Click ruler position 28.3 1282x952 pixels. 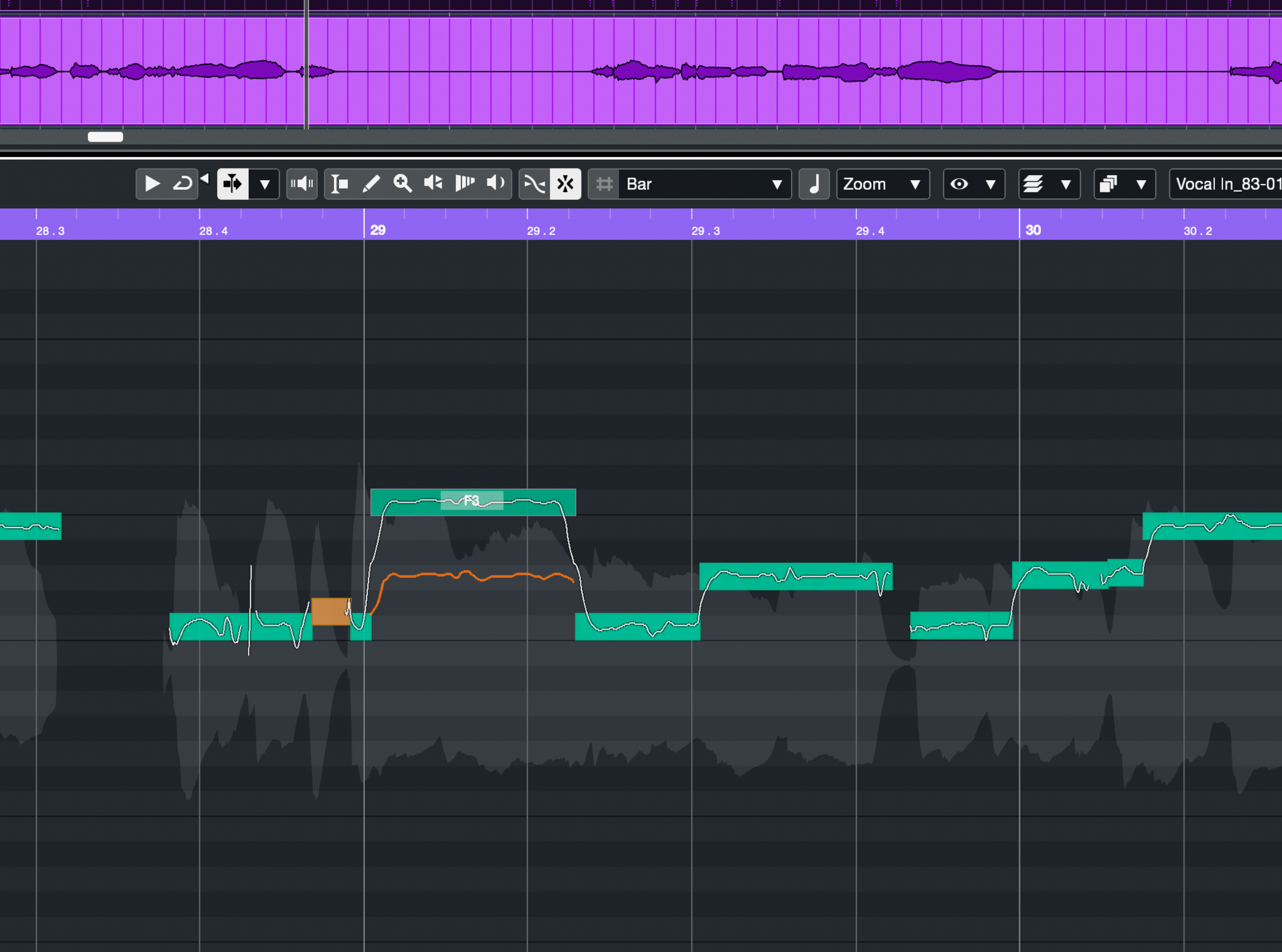click(x=50, y=231)
